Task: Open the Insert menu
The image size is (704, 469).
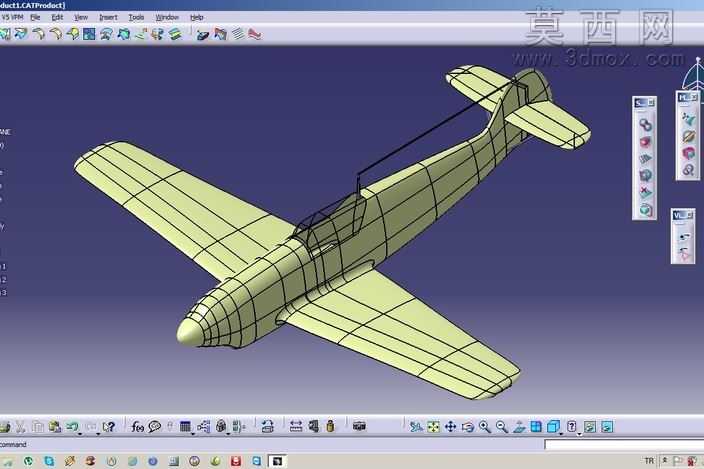Action: point(108,18)
